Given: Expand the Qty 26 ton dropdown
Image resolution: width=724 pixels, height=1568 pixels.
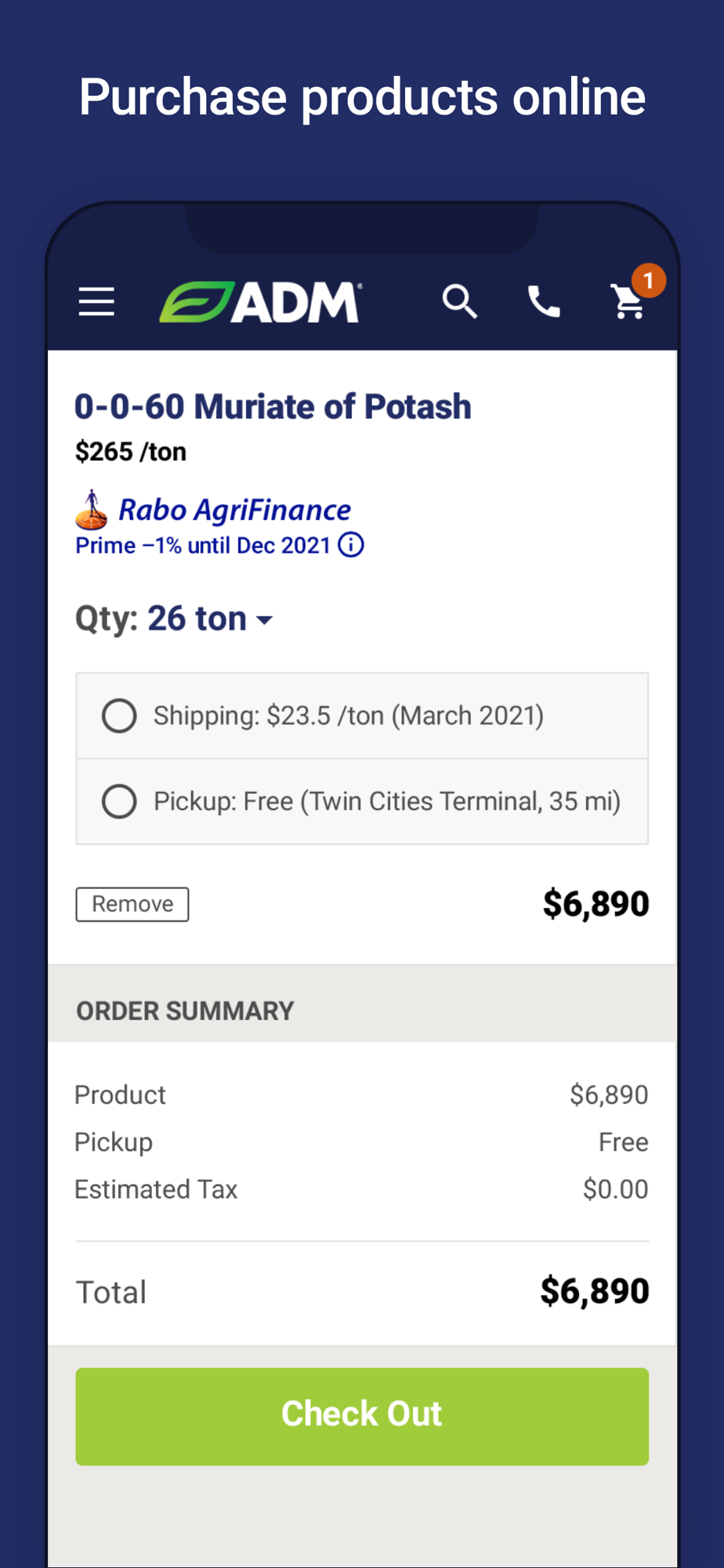Looking at the screenshot, I should [172, 619].
